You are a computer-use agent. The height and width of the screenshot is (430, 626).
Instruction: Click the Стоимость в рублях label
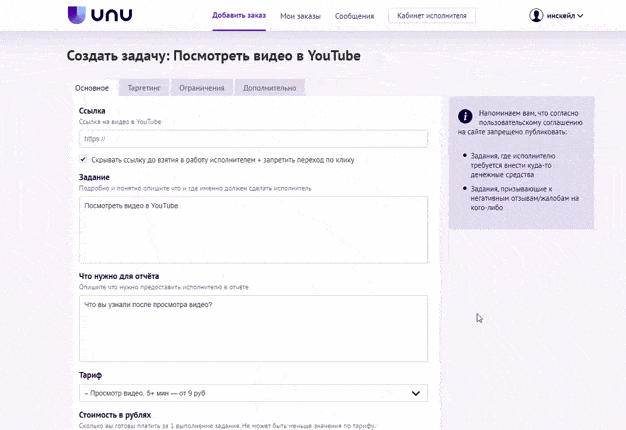pyautogui.click(x=115, y=415)
